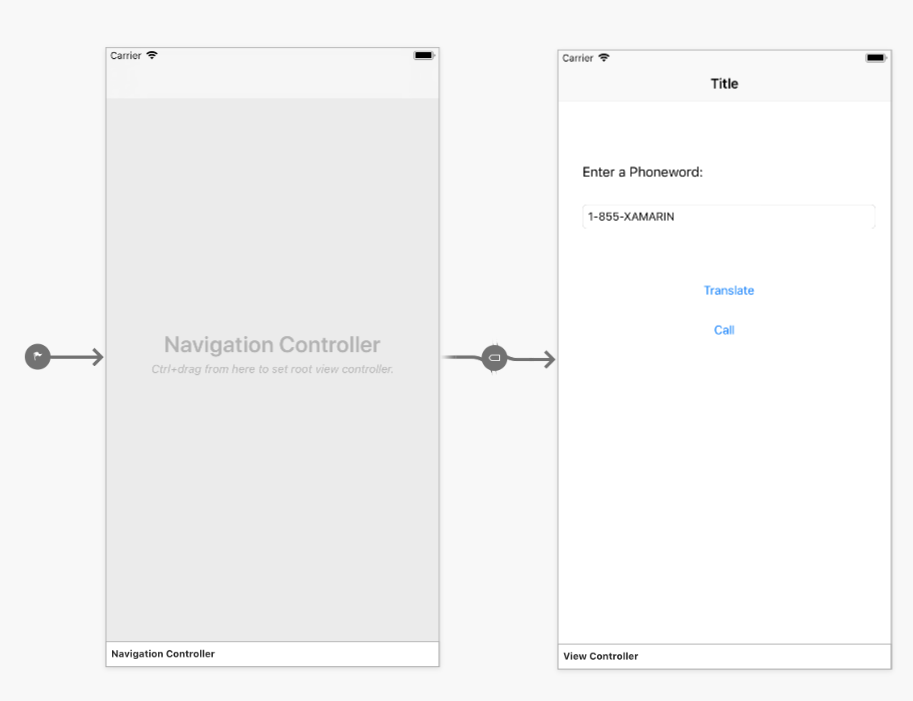Click the battery icon on the Navigation Controller scene
913x701 pixels.
click(423, 56)
